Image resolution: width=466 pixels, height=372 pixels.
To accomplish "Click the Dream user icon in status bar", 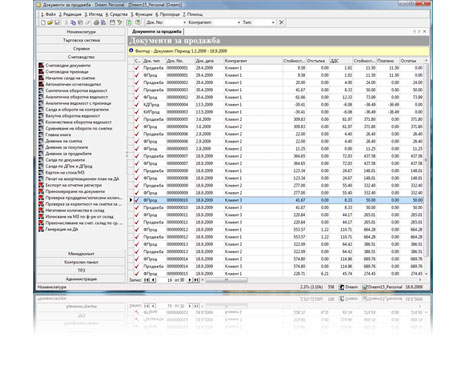I will [342, 287].
